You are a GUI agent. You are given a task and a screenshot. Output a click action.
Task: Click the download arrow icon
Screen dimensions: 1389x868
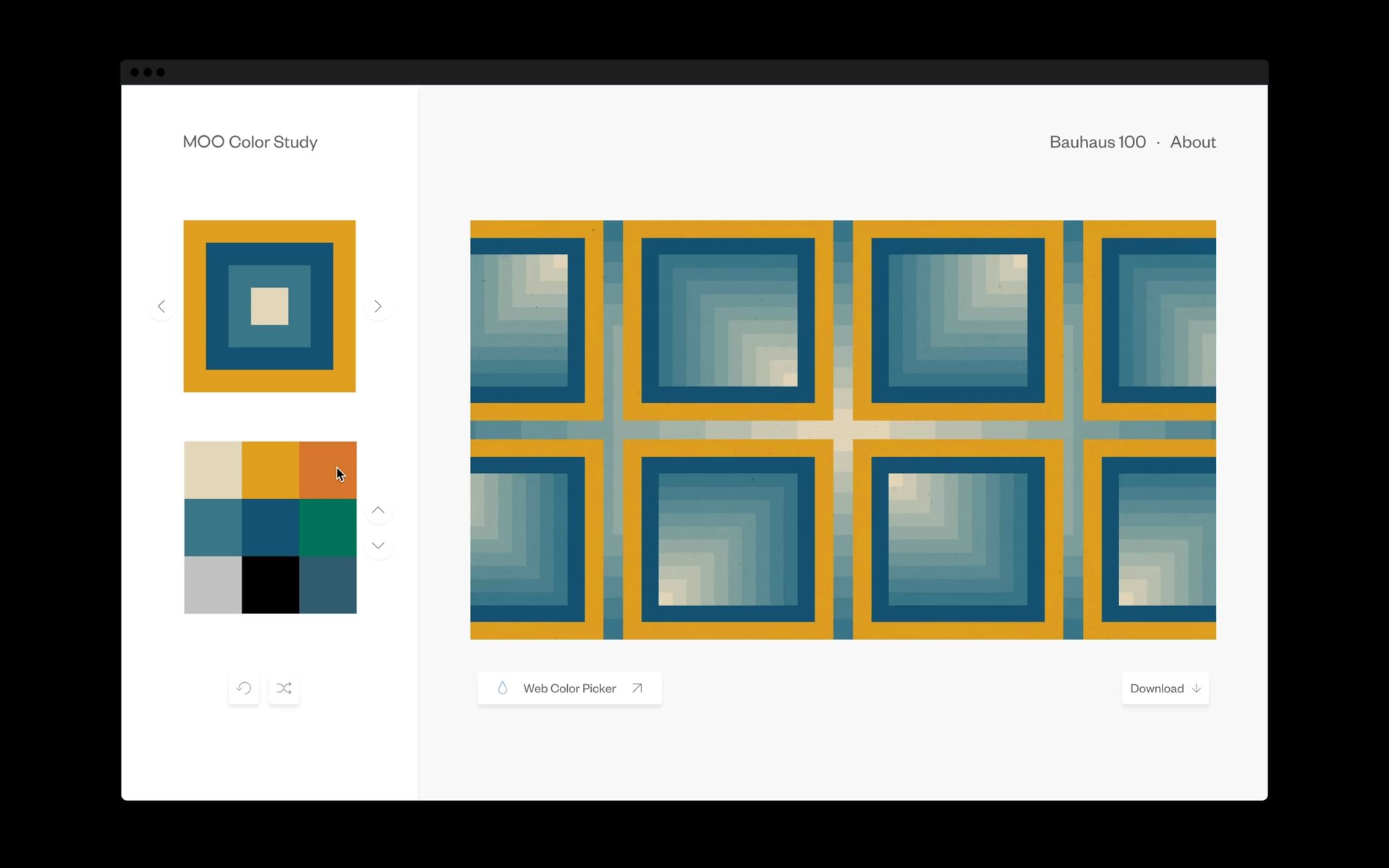pyautogui.click(x=1197, y=689)
